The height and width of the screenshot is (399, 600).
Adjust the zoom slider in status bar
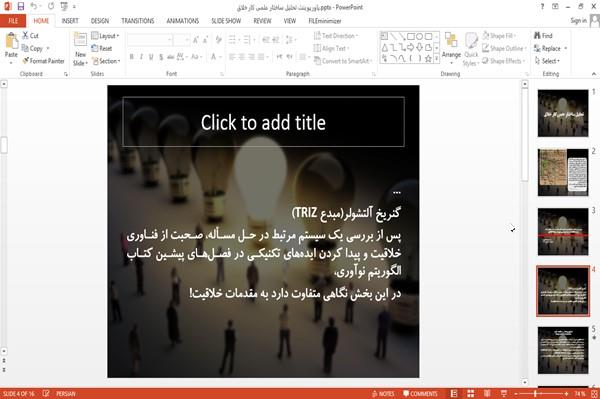pos(536,394)
